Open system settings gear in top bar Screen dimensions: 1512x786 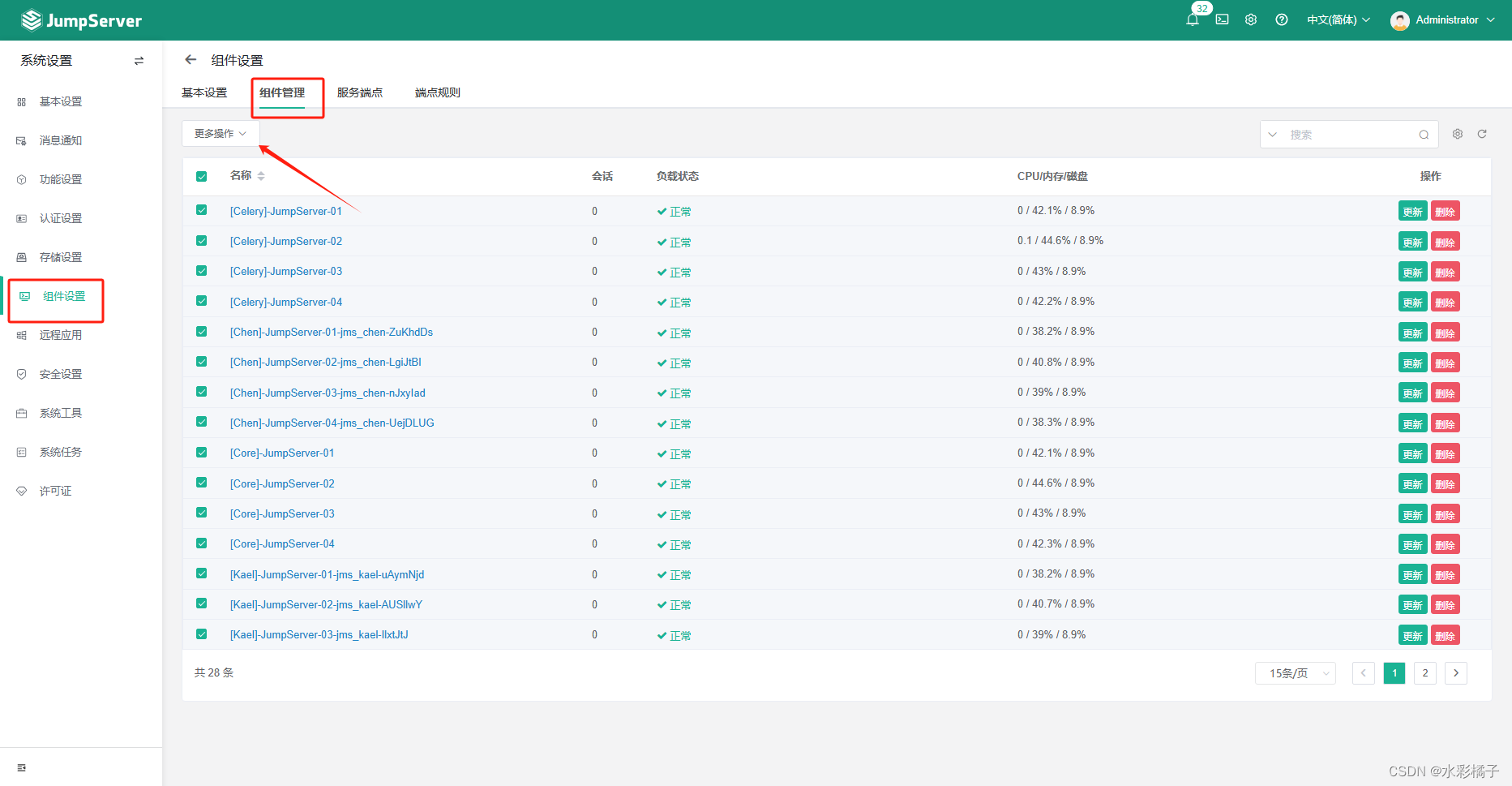(1251, 19)
